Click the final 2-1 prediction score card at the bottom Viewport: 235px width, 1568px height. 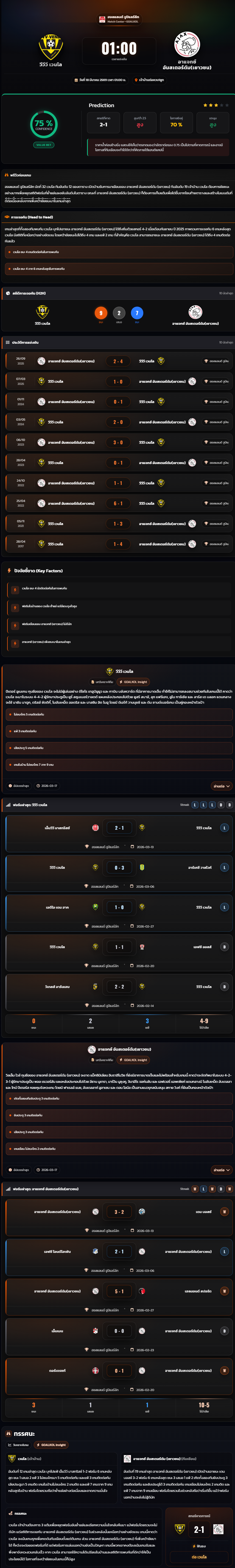click(x=199, y=1530)
